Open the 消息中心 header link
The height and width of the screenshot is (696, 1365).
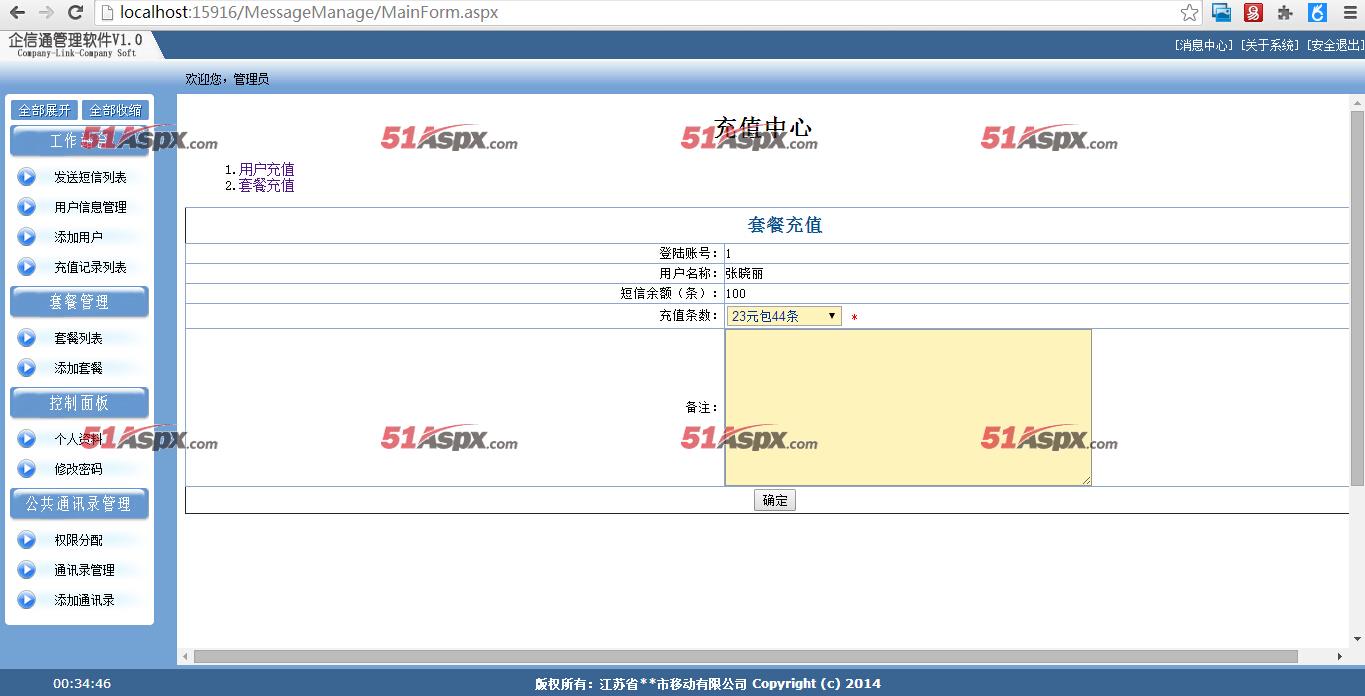tap(1205, 45)
